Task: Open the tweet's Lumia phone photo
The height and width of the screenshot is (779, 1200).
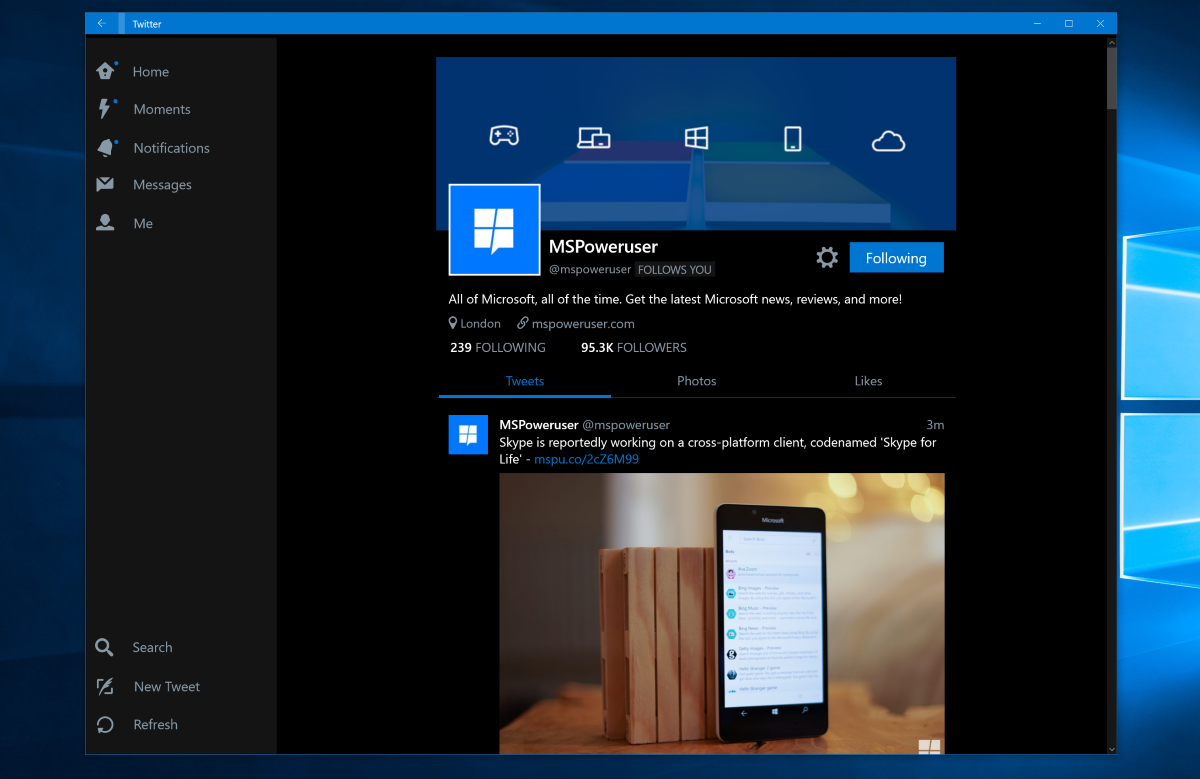Action: click(x=722, y=613)
